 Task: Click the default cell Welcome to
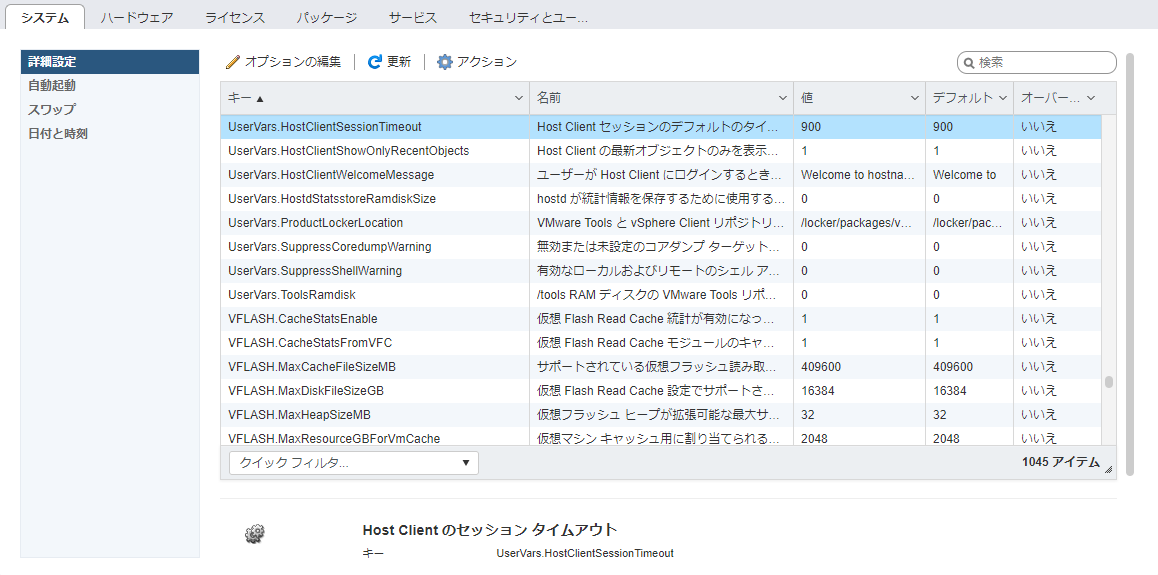point(969,175)
